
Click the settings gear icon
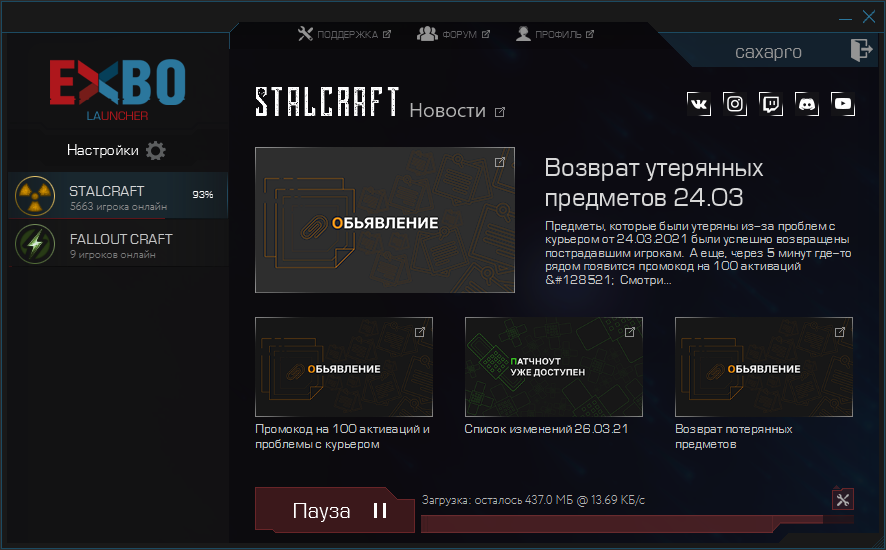(156, 150)
